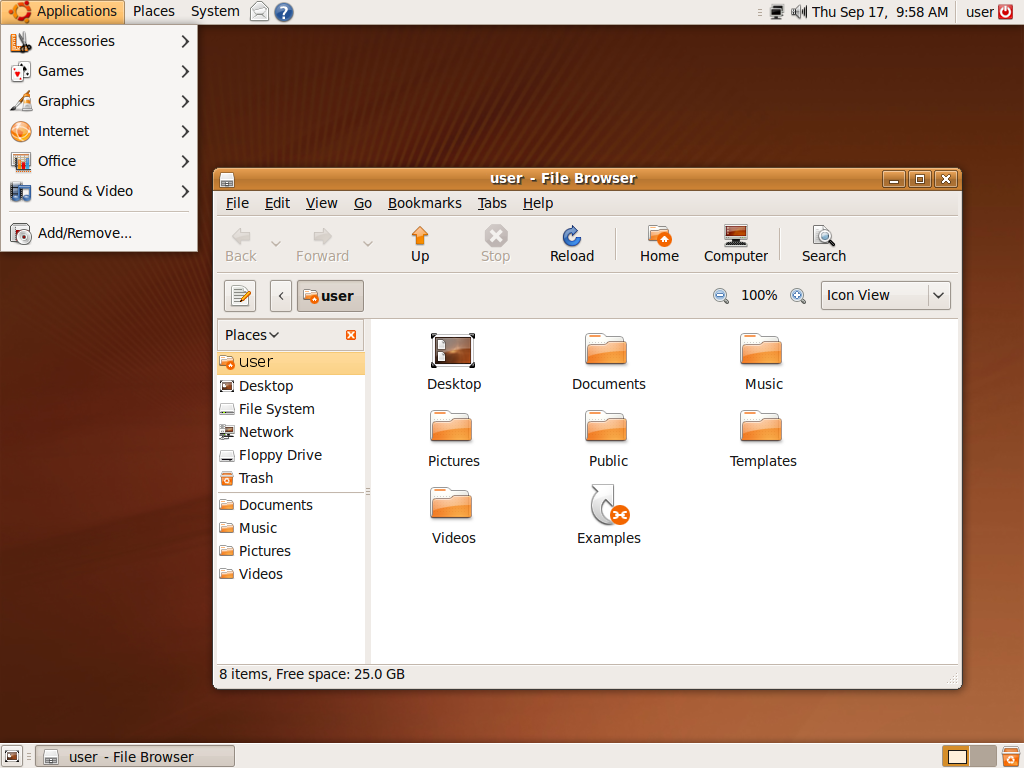
Task: Open Network in Places sidebar
Action: (291, 432)
